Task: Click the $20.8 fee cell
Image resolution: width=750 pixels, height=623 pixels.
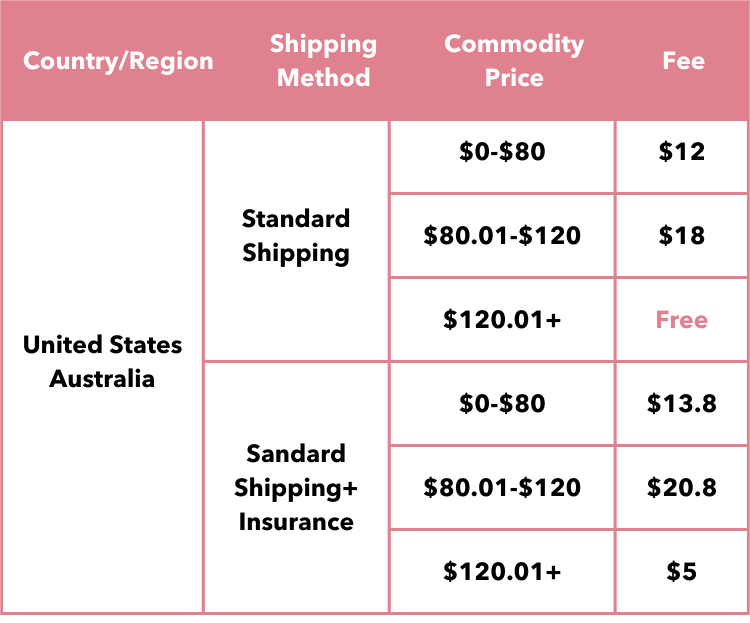Action: [x=682, y=488]
